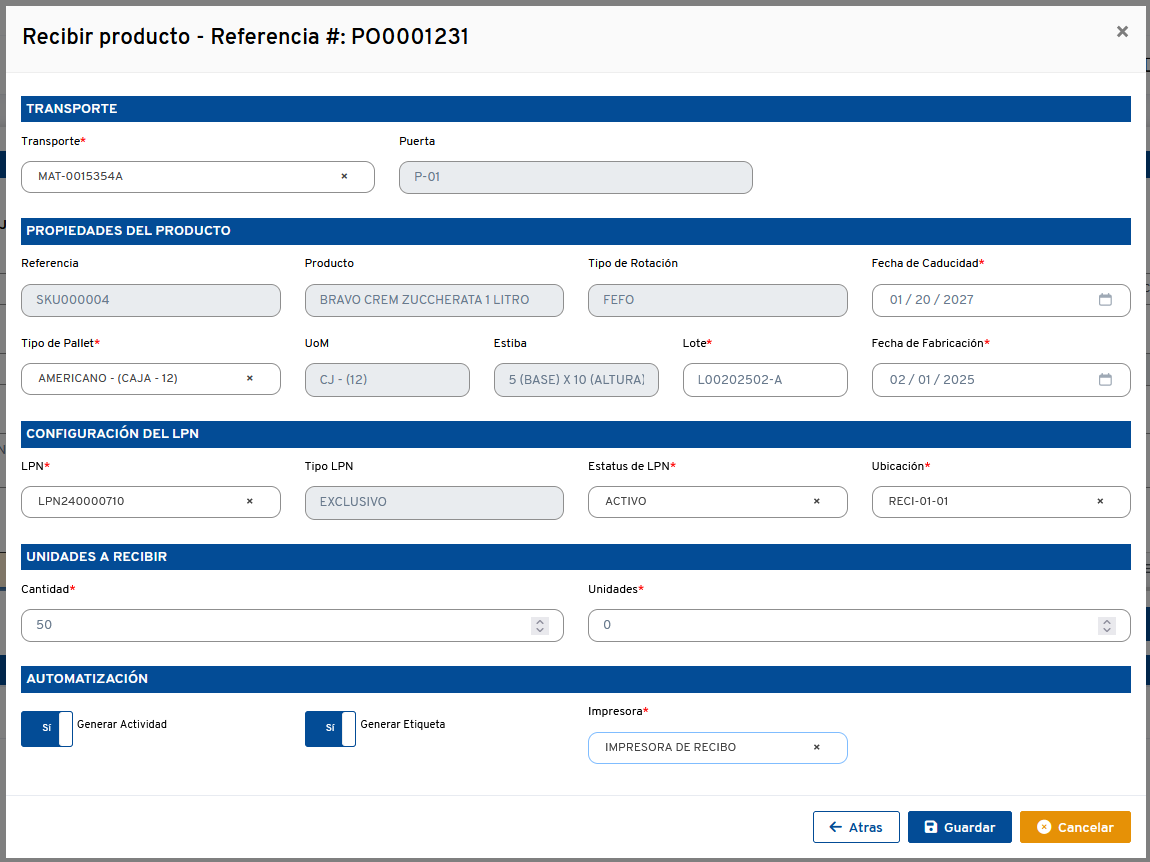Screen dimensions: 1150x862
Task: Open calendar for Fecha de Fabricación
Action: click(1105, 380)
